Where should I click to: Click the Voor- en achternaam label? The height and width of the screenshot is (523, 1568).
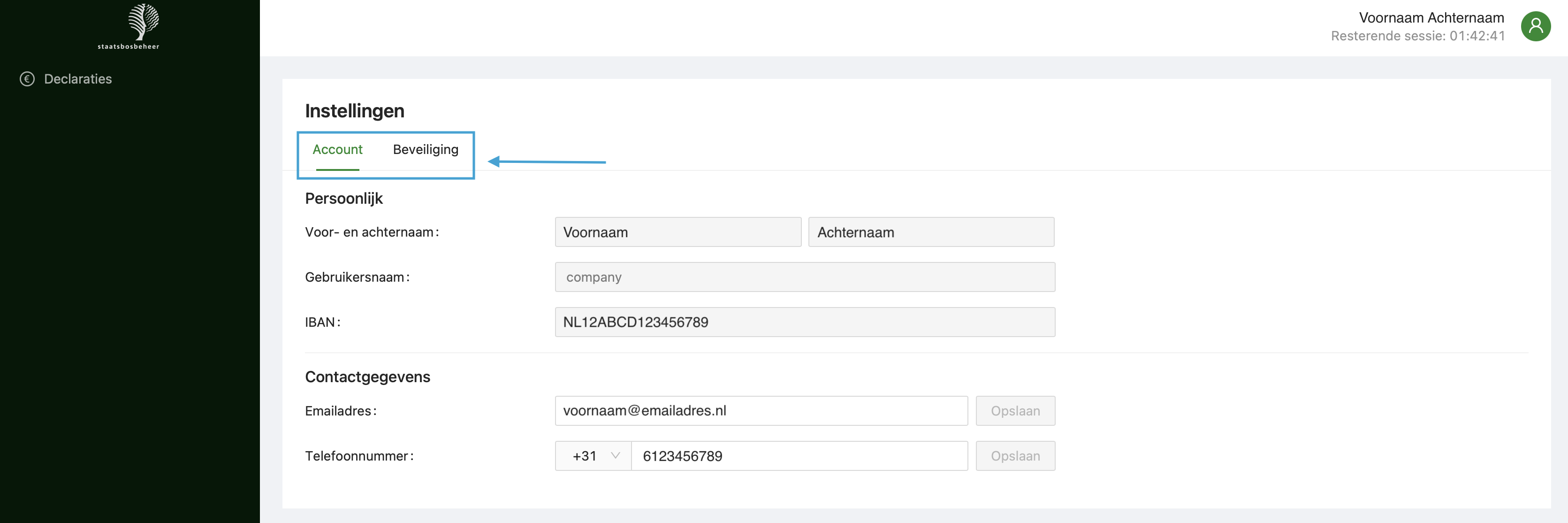point(372,232)
